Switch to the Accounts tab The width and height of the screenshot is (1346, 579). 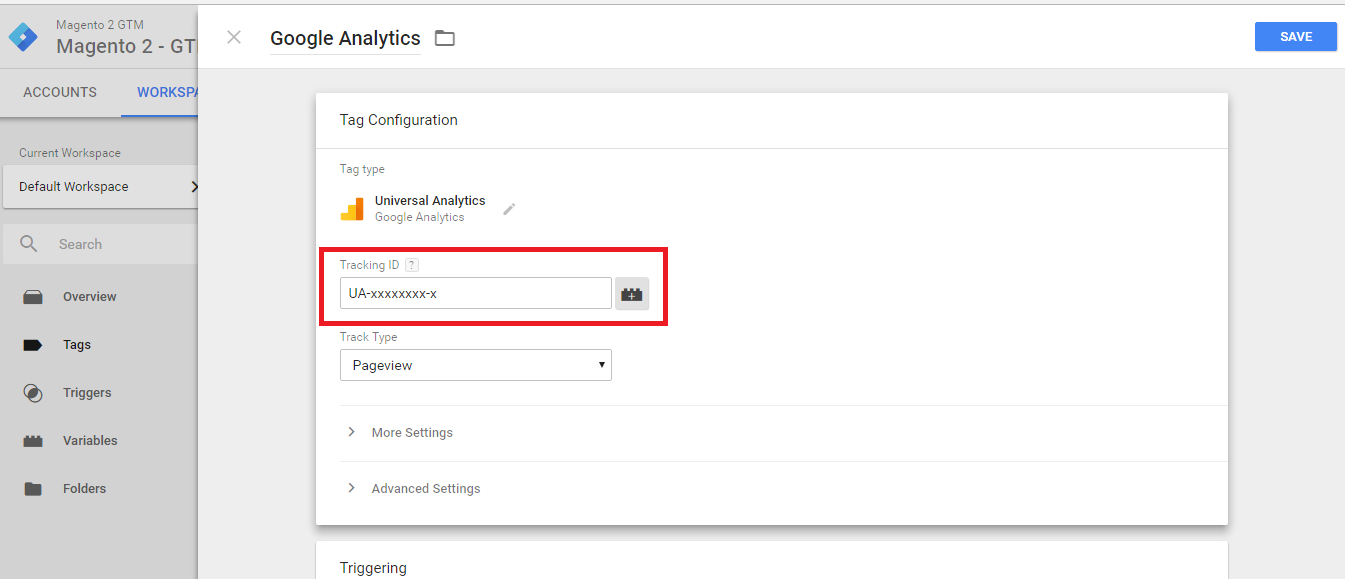60,92
